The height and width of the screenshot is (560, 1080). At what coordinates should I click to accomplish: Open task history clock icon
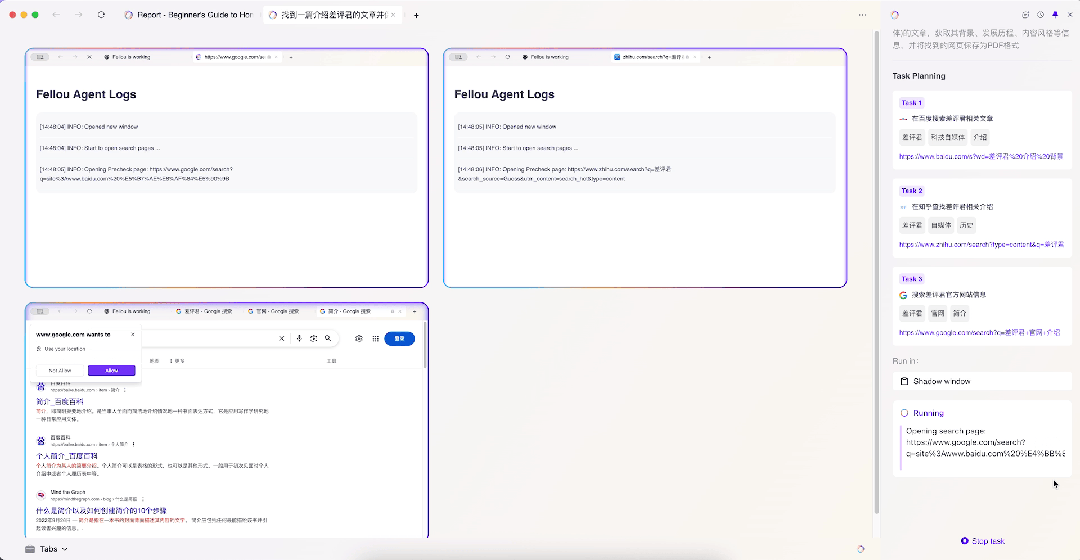[1040, 14]
